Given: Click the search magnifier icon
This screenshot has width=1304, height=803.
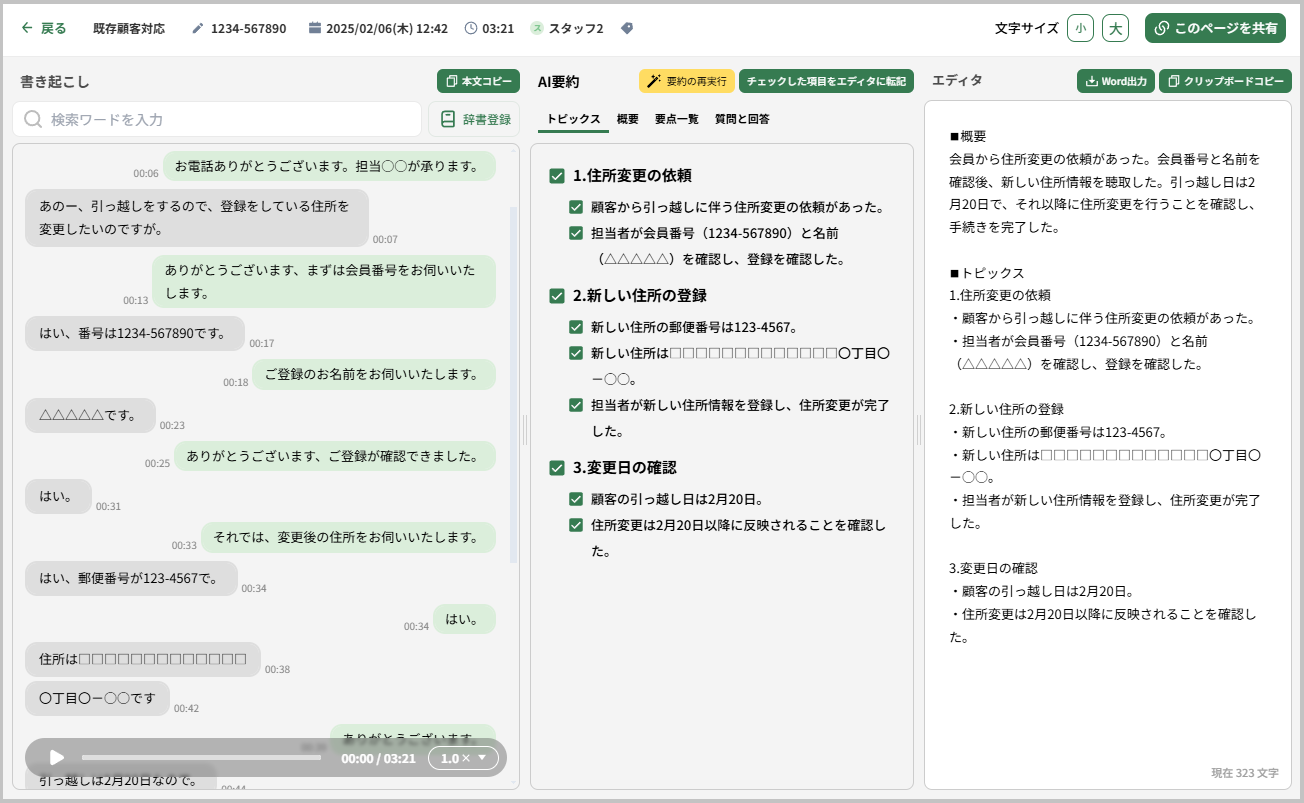Looking at the screenshot, I should 33,119.
